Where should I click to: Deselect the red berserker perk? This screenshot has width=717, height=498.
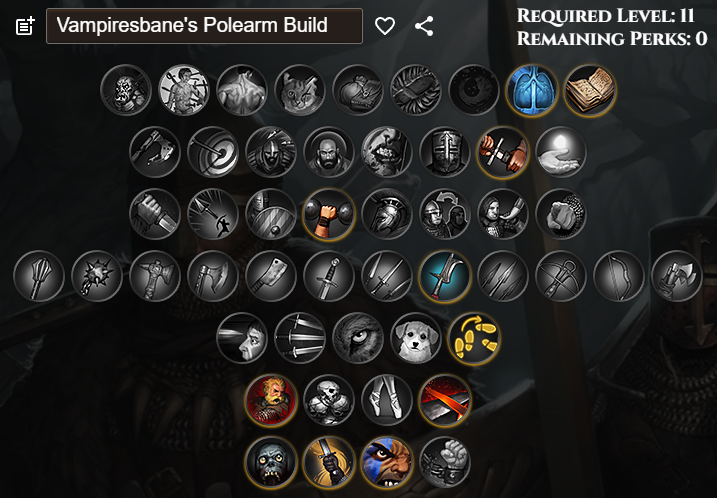pyautogui.click(x=271, y=401)
